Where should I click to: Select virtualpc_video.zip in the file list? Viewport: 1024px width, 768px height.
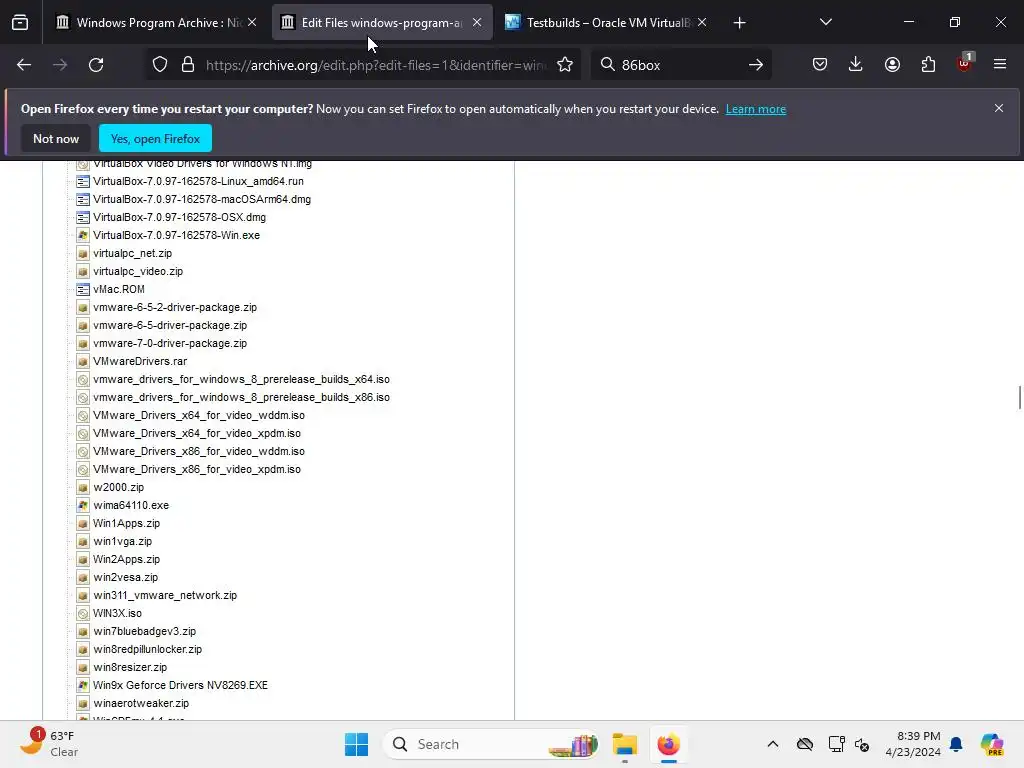pyautogui.click(x=138, y=271)
